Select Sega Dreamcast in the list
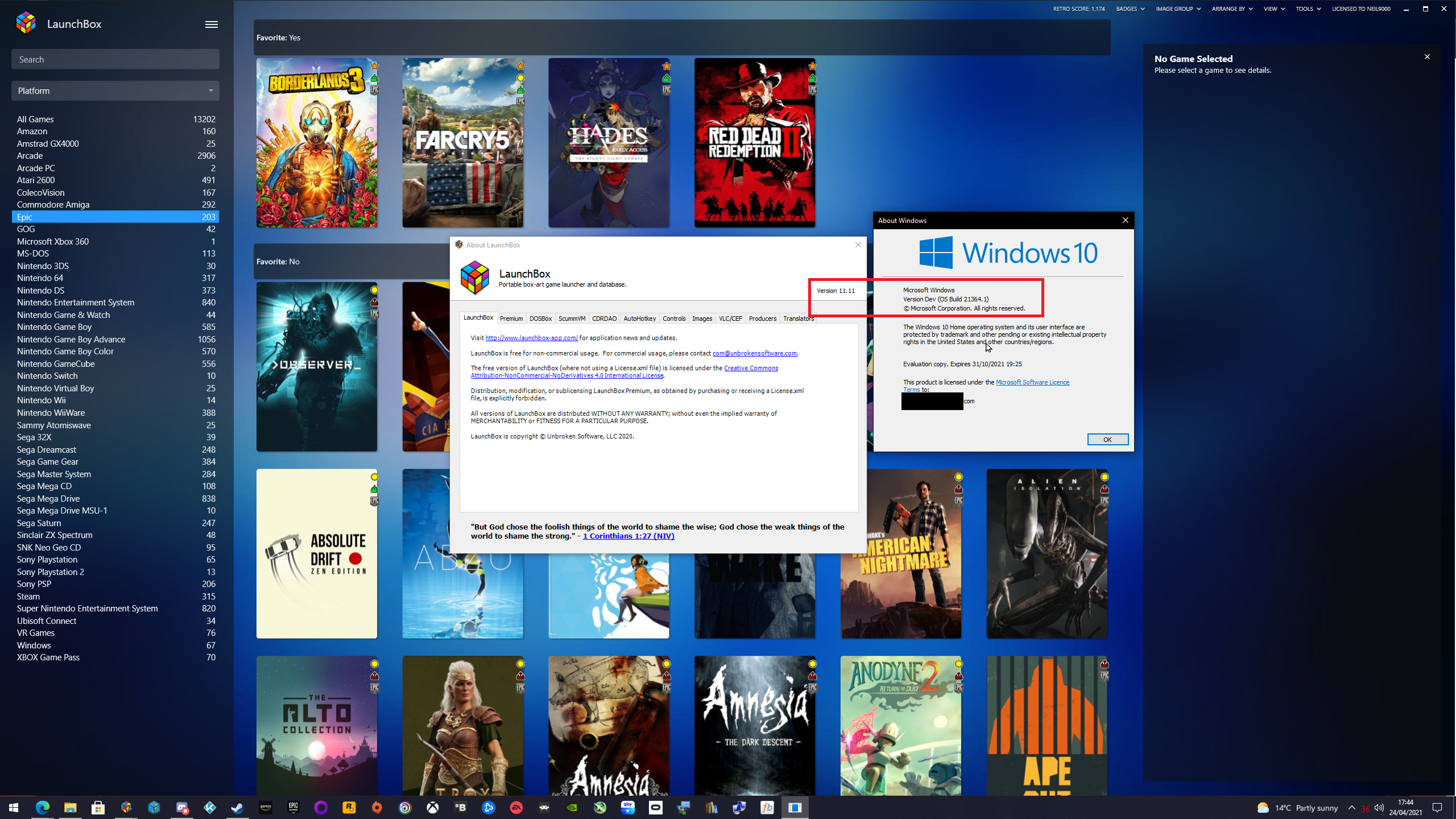 coord(115,449)
